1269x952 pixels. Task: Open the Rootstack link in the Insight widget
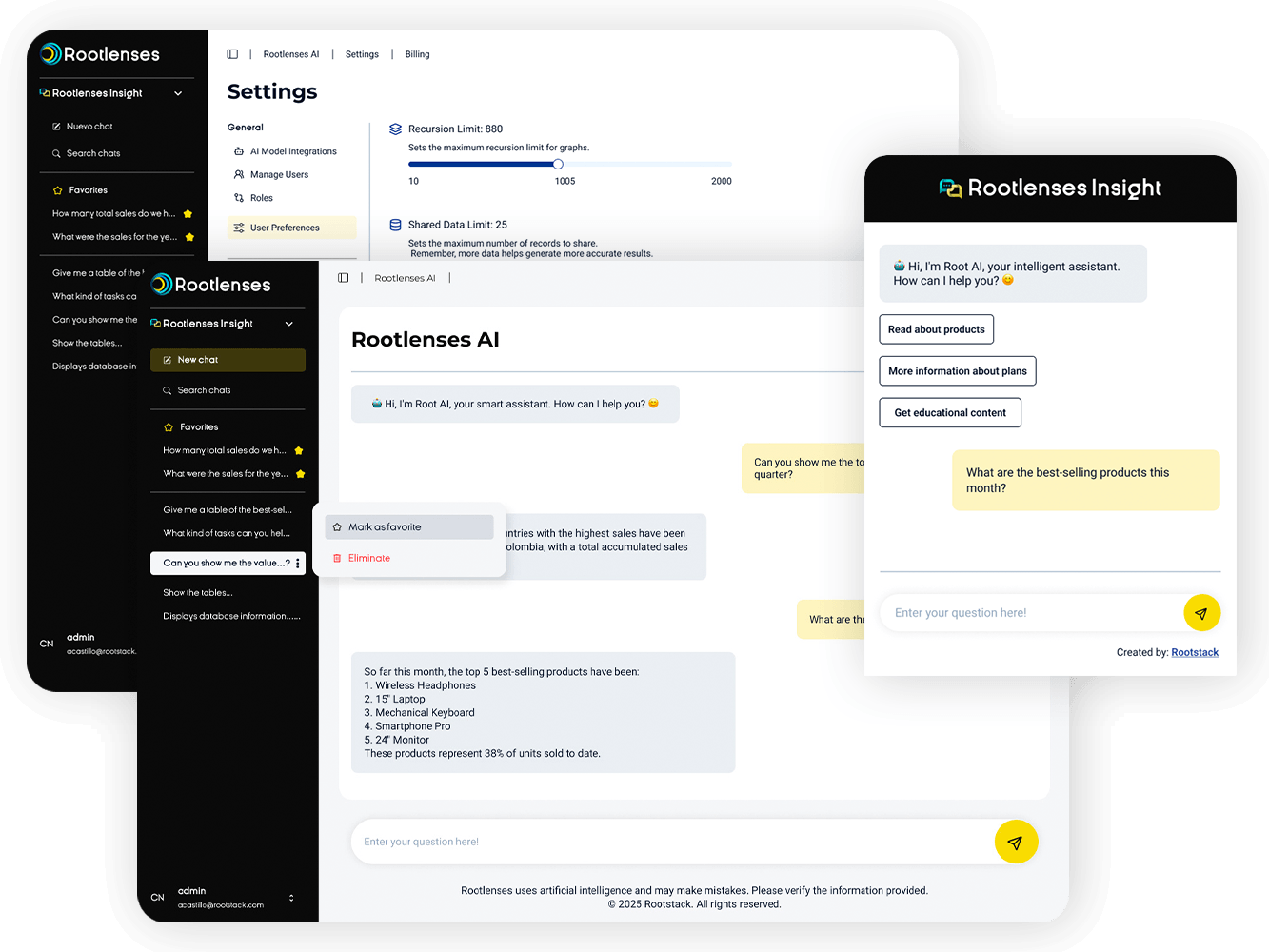[1195, 652]
